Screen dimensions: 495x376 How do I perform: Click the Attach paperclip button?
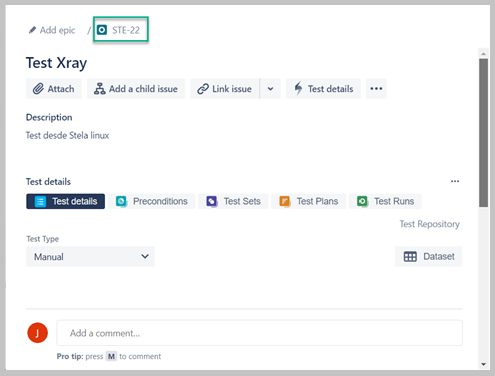coord(54,89)
